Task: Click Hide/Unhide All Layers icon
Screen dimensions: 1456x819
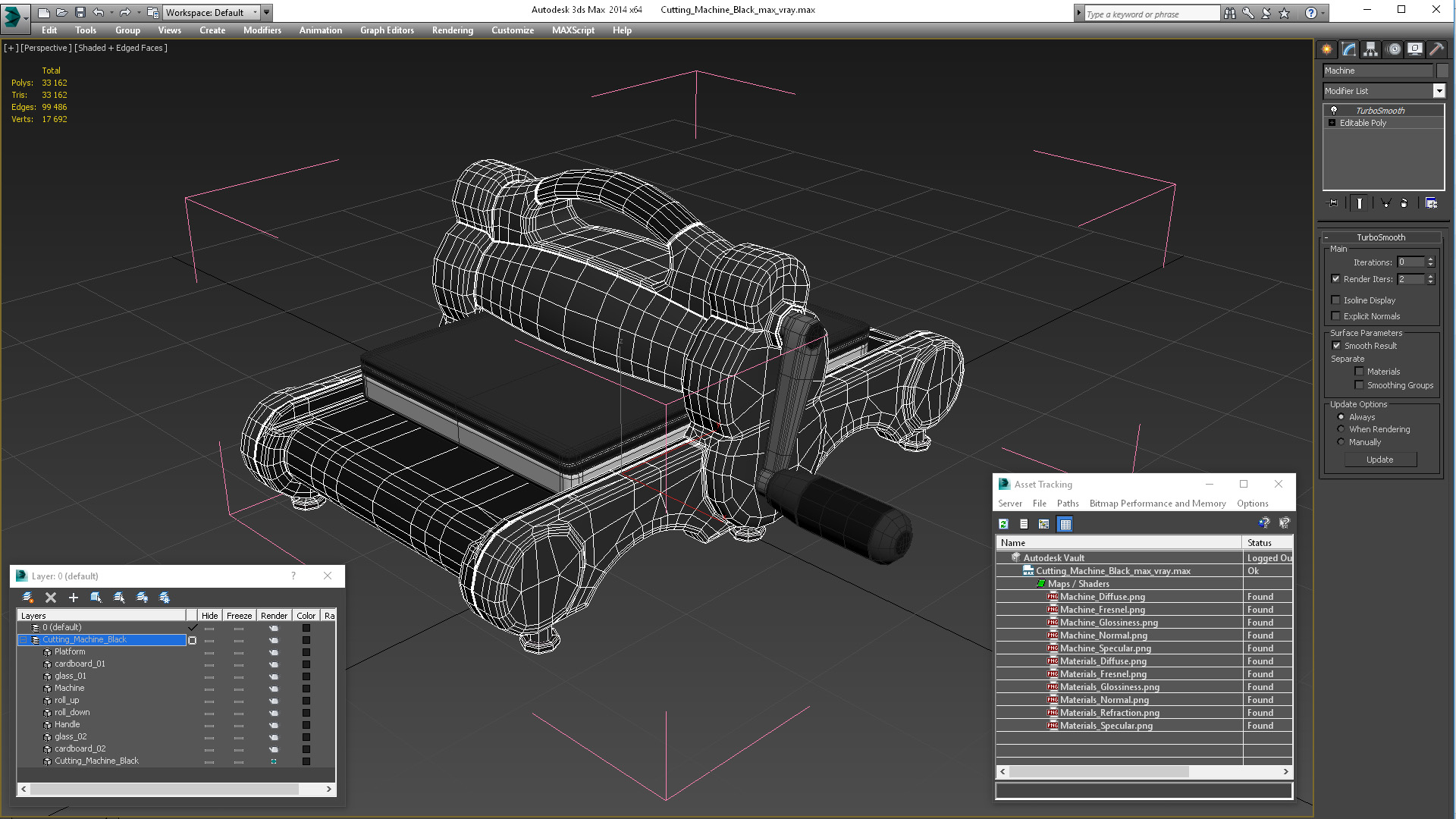Action: (x=142, y=598)
